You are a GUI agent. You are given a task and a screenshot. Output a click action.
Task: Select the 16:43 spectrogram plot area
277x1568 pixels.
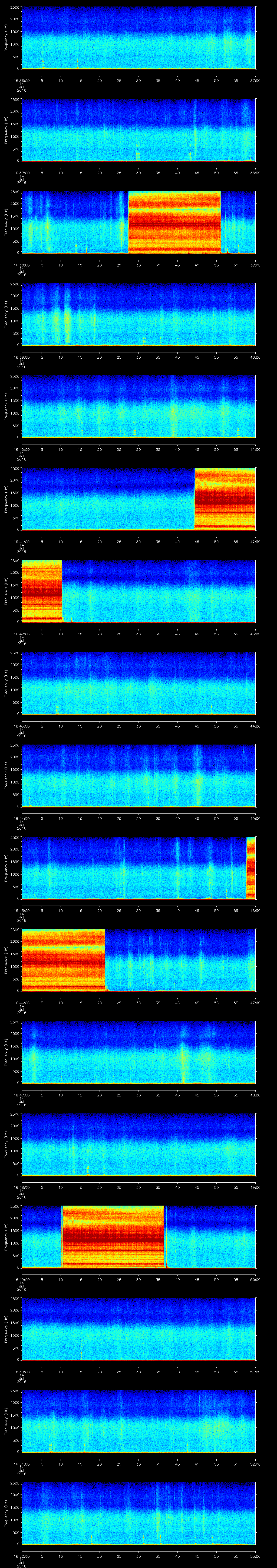pyautogui.click(x=138, y=683)
